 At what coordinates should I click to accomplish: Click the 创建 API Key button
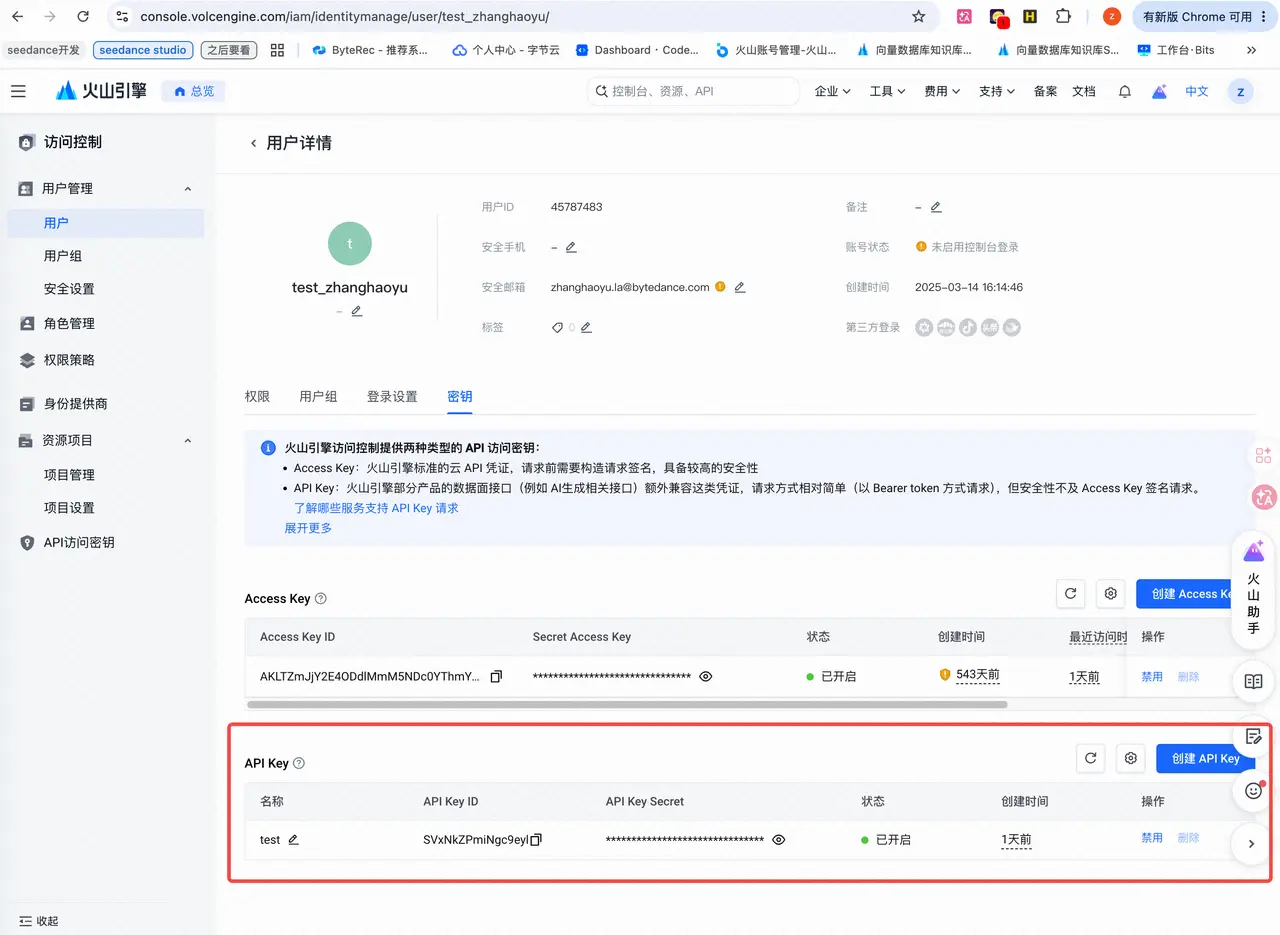1206,758
